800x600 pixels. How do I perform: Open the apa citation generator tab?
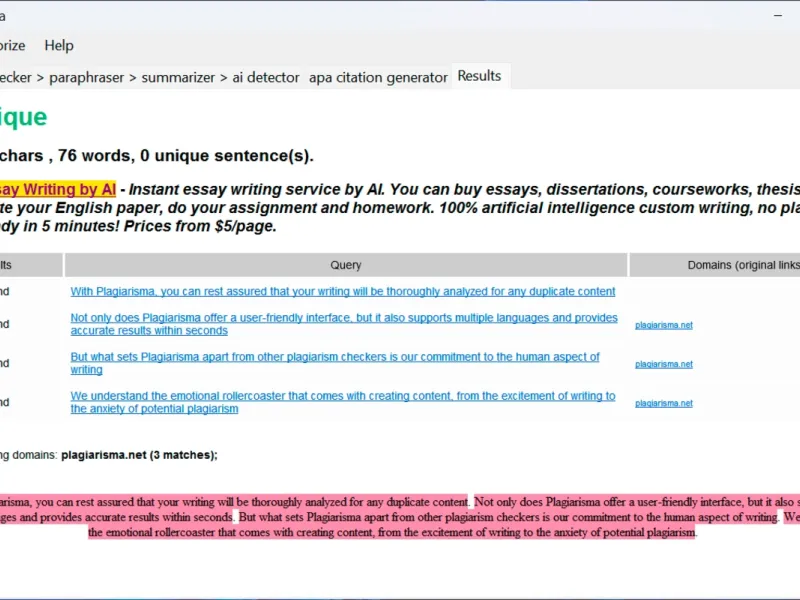pos(378,78)
